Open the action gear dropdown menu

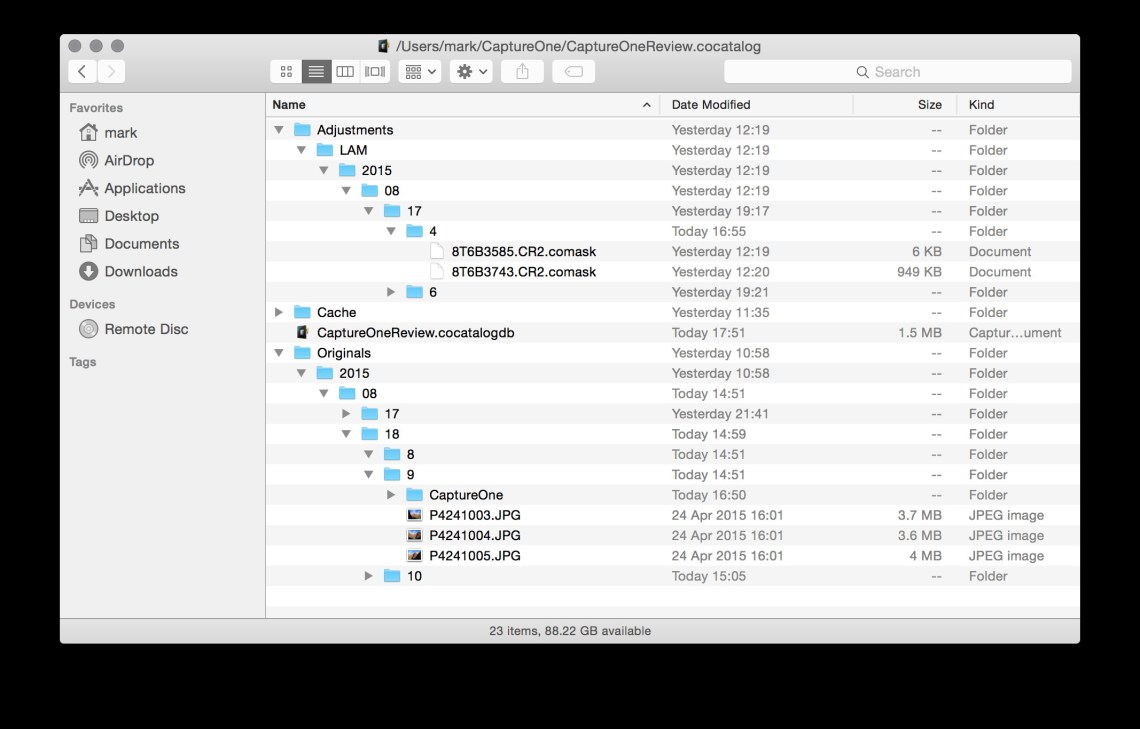[x=470, y=71]
